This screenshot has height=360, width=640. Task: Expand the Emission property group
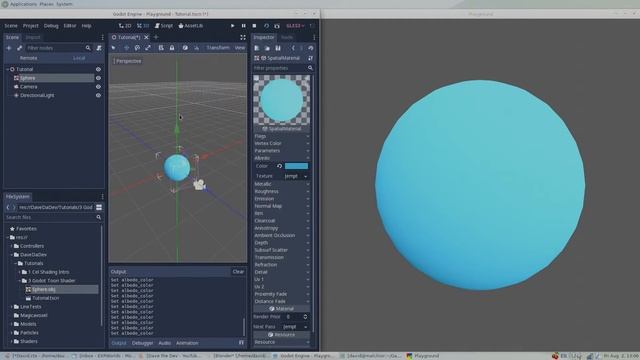282,199
